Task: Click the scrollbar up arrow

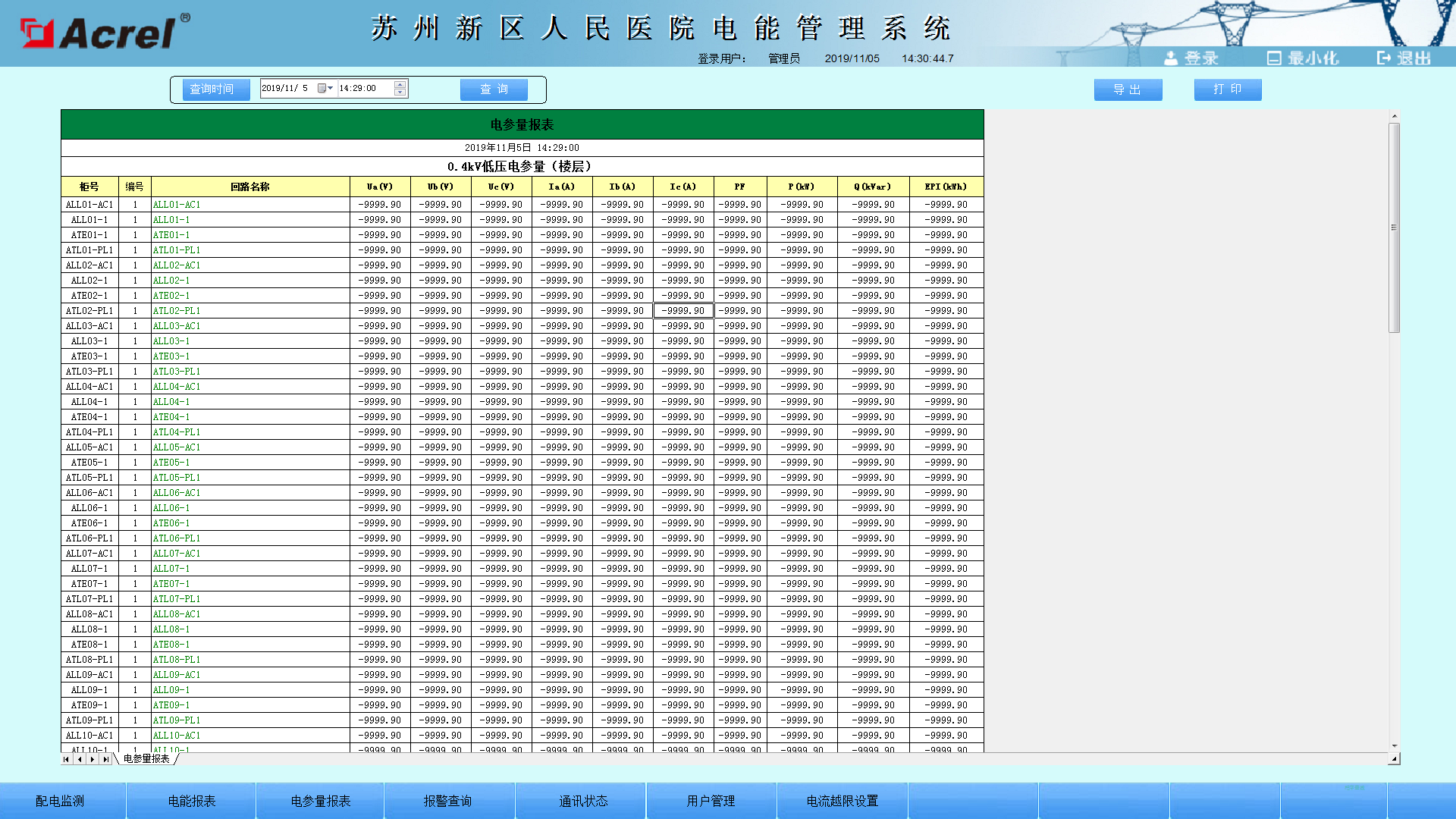Action: click(1394, 117)
